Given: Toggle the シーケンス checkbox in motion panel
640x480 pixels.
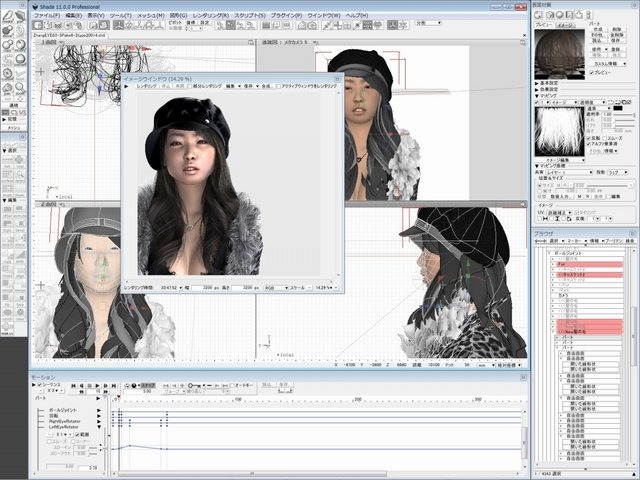Looking at the screenshot, I should 37,384.
